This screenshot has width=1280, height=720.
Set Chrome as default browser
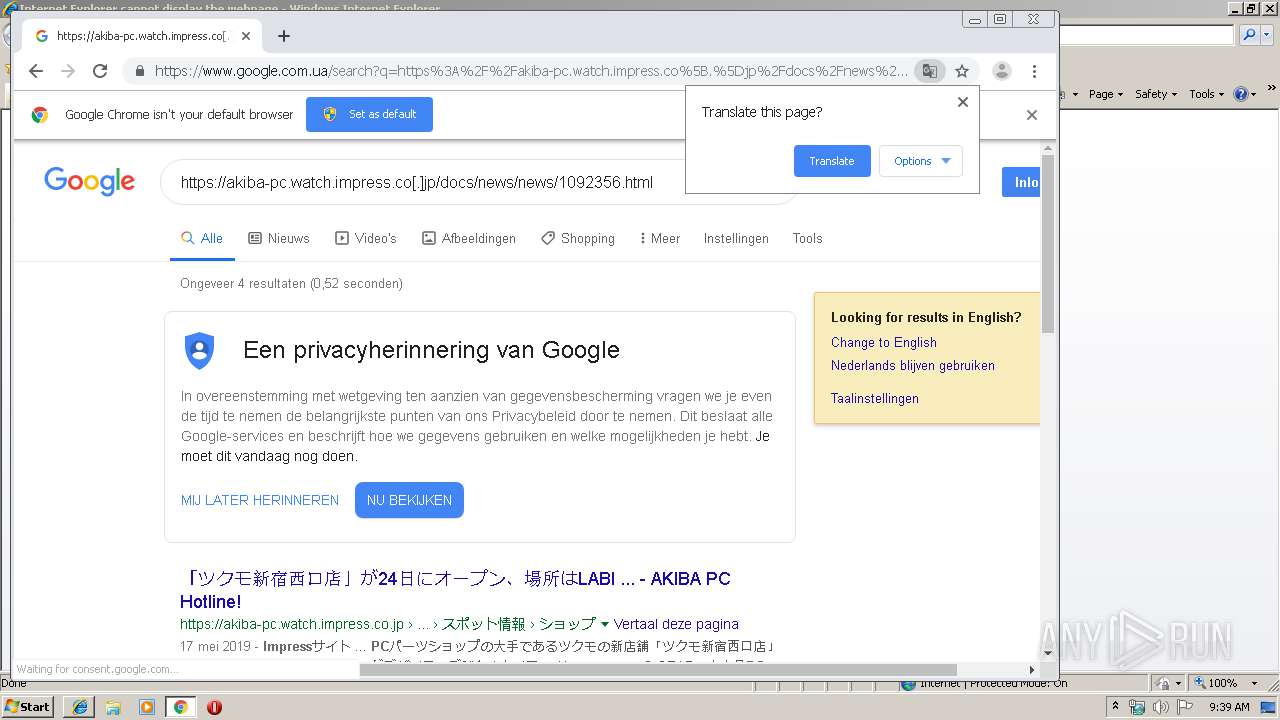coord(369,114)
